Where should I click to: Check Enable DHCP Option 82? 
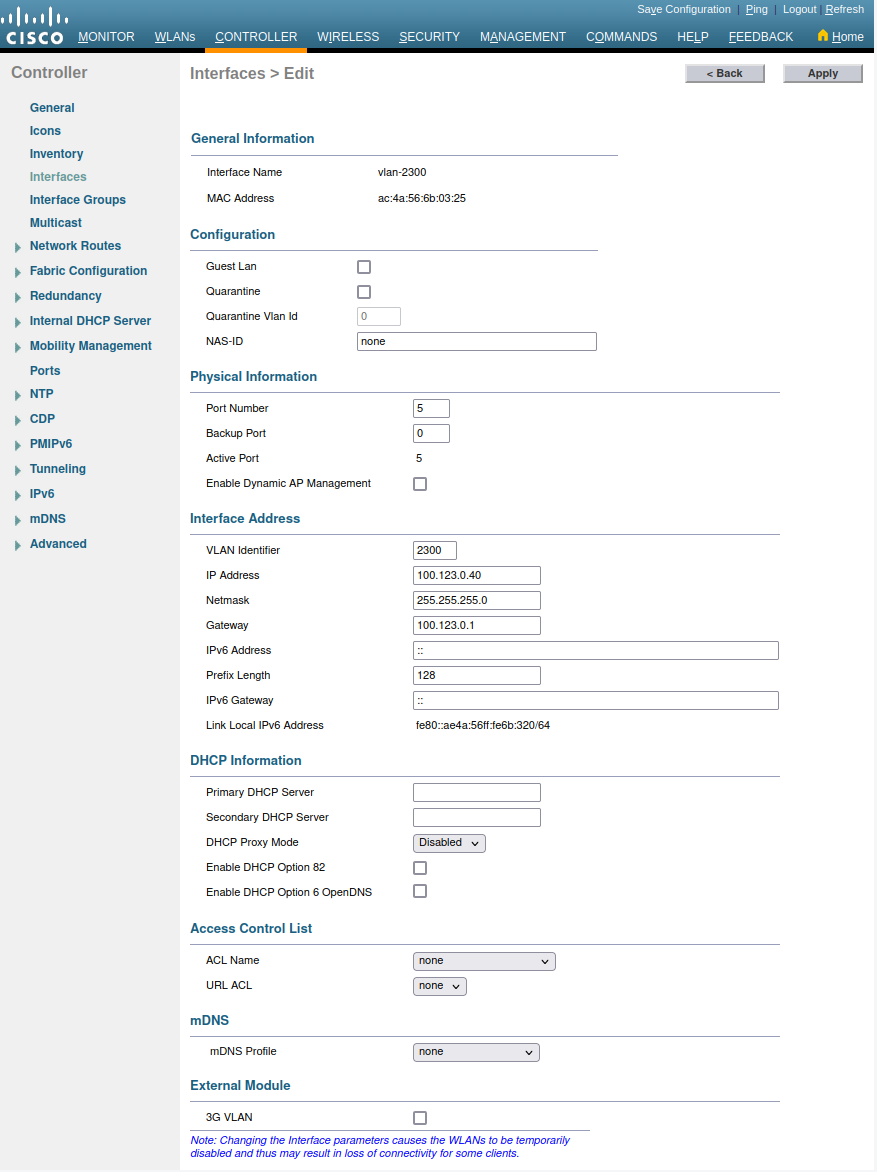pos(420,868)
